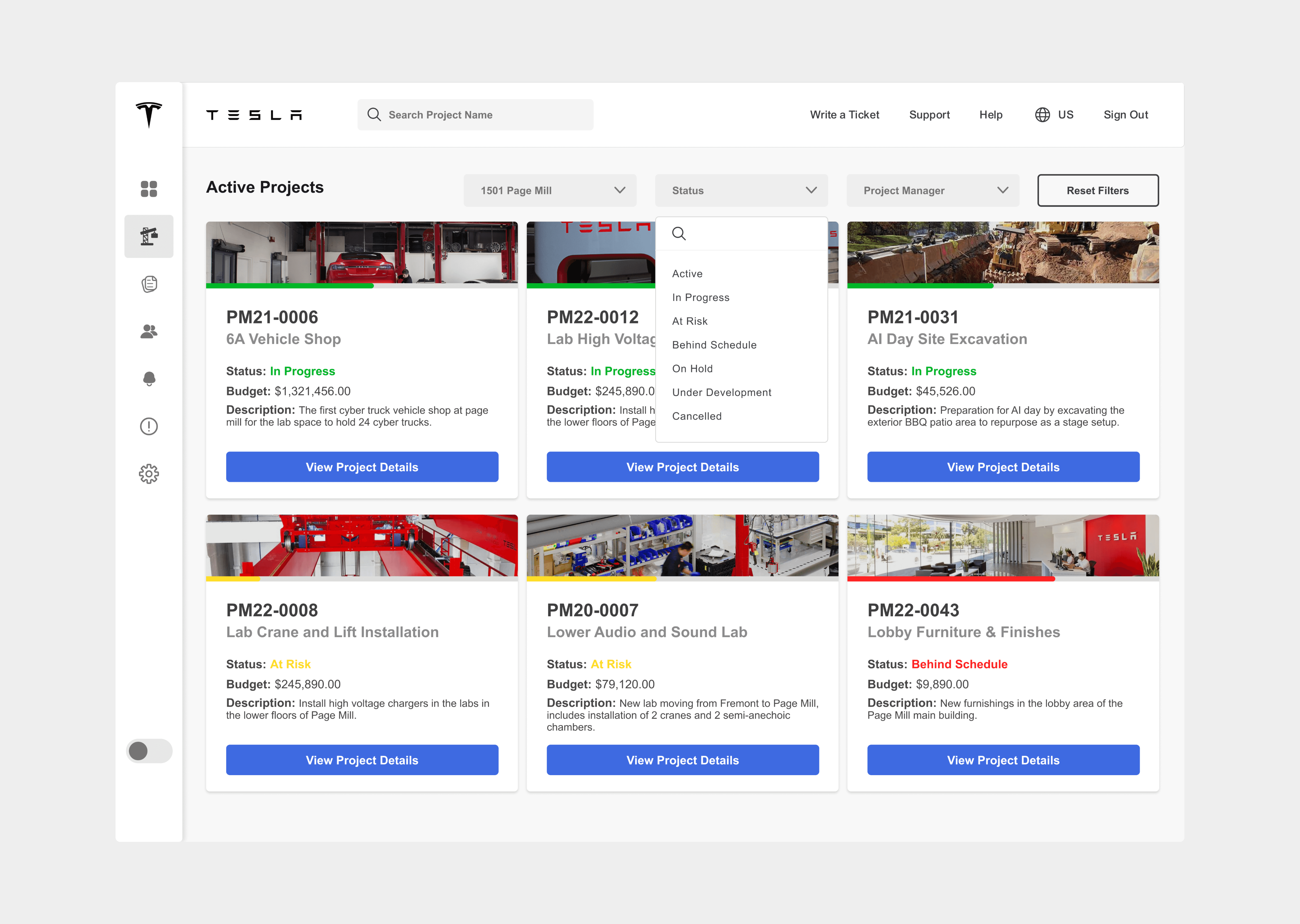Select the In Progress status option

[701, 298]
